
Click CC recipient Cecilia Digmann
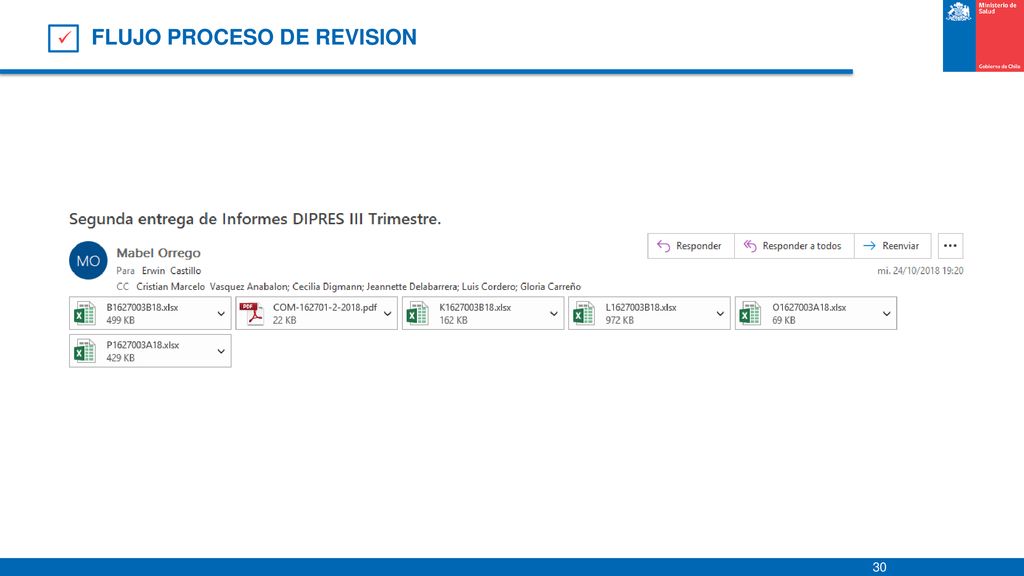pos(327,287)
